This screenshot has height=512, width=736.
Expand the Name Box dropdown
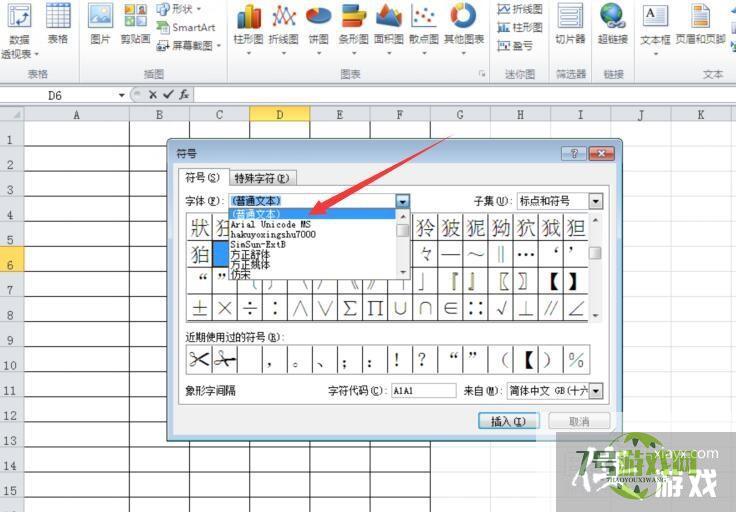pyautogui.click(x=122, y=95)
